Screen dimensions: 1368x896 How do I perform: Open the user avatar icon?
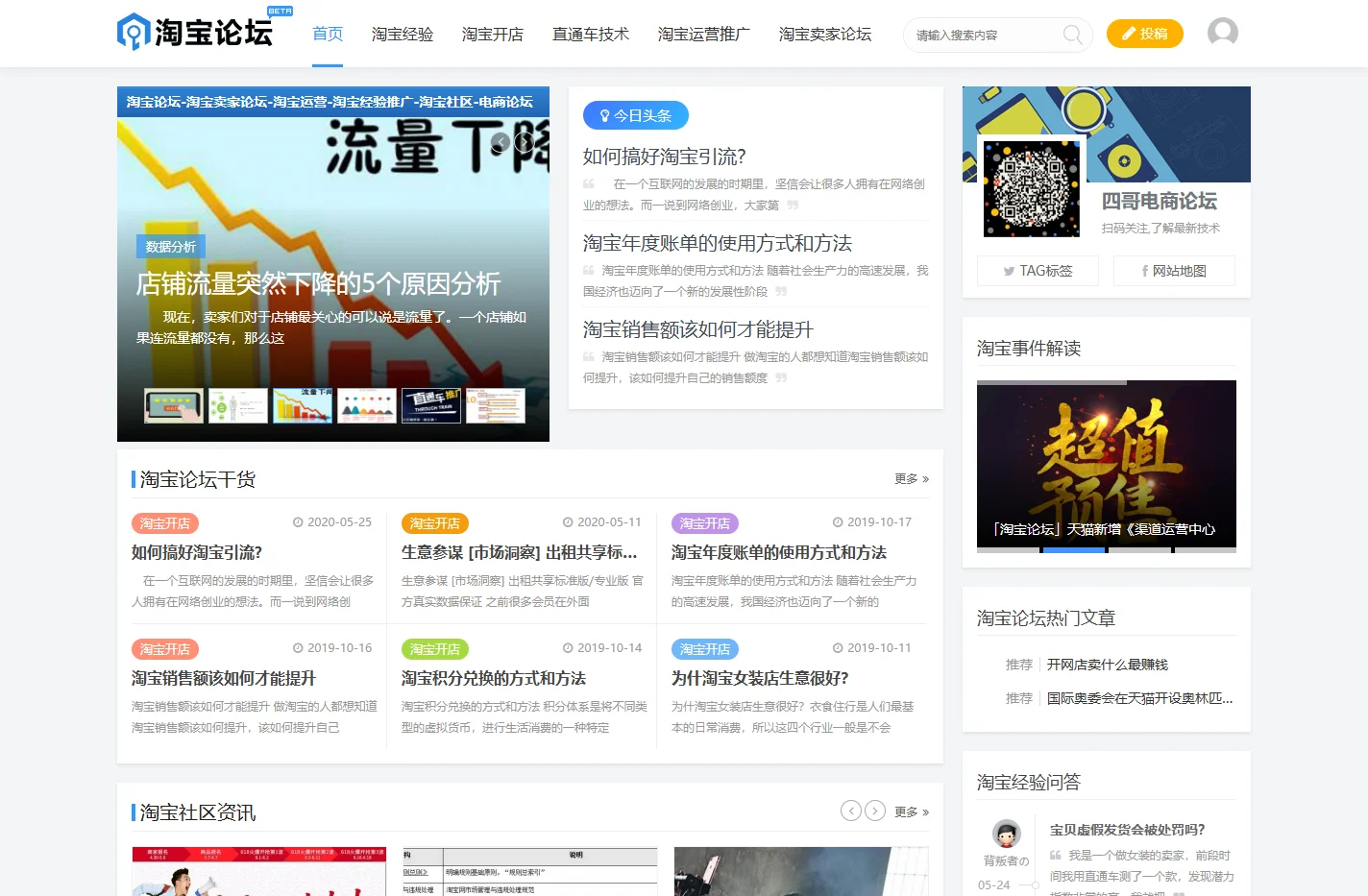pyautogui.click(x=1222, y=33)
